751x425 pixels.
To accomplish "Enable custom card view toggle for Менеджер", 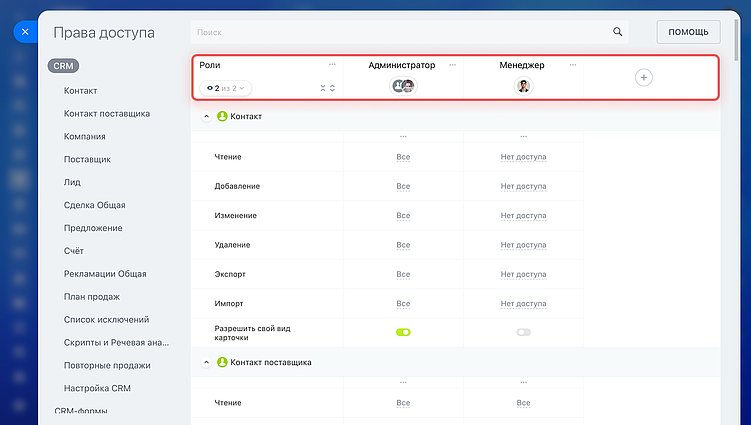I will click(523, 332).
